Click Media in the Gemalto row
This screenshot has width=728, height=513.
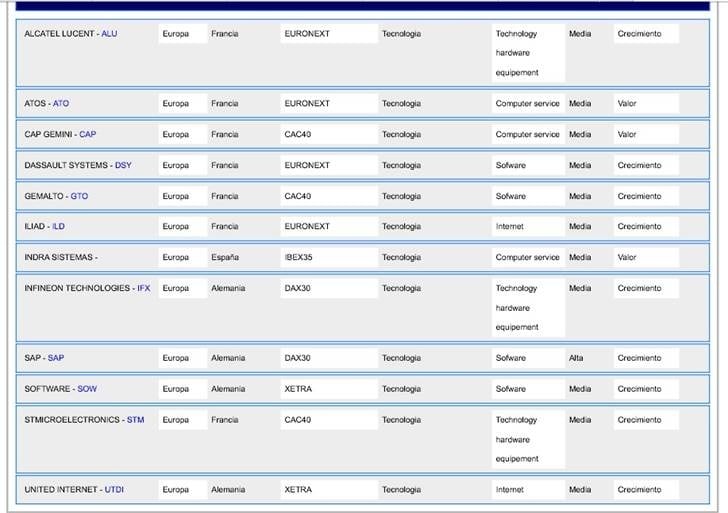click(580, 196)
